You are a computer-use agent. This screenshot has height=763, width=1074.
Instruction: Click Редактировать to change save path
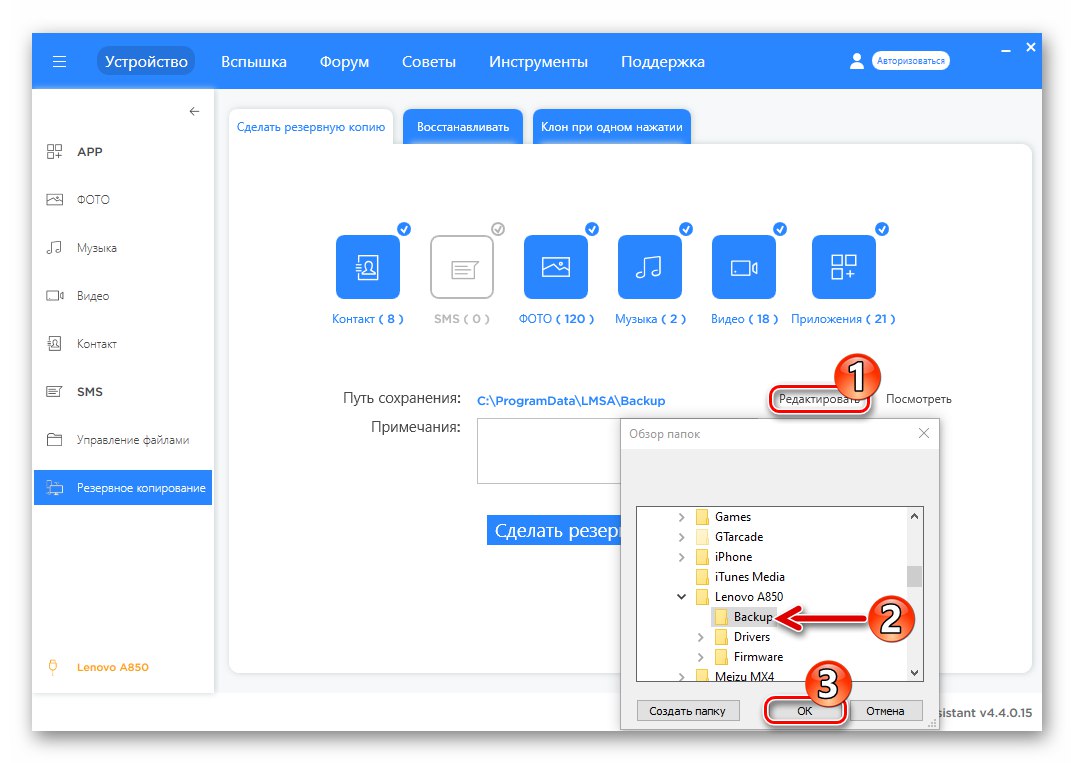819,399
